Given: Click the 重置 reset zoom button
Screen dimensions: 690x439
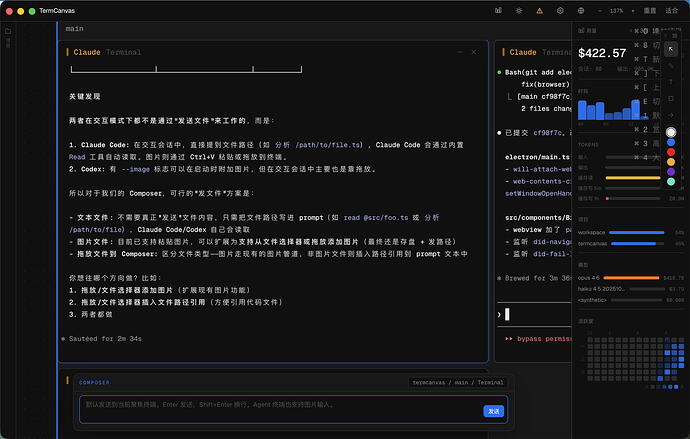Looking at the screenshot, I should point(650,11).
